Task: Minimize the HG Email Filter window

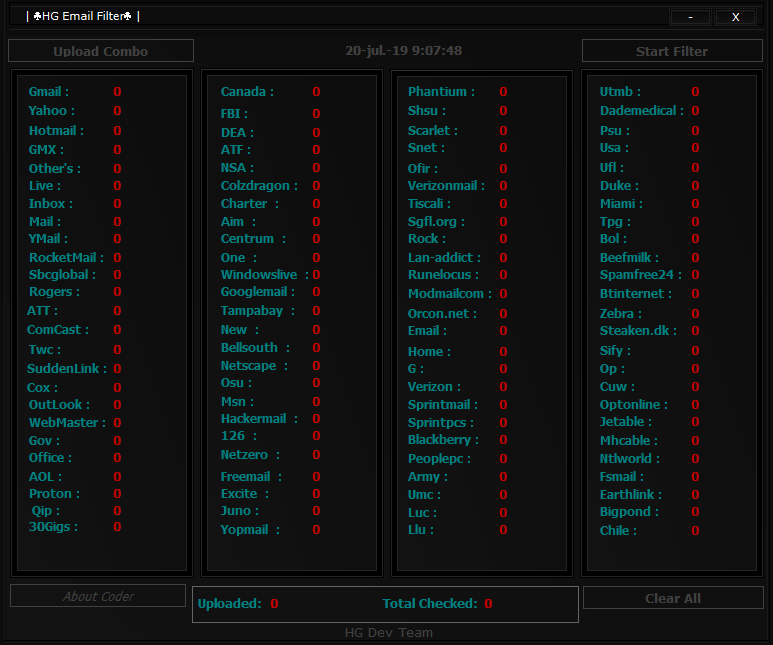Action: point(690,17)
